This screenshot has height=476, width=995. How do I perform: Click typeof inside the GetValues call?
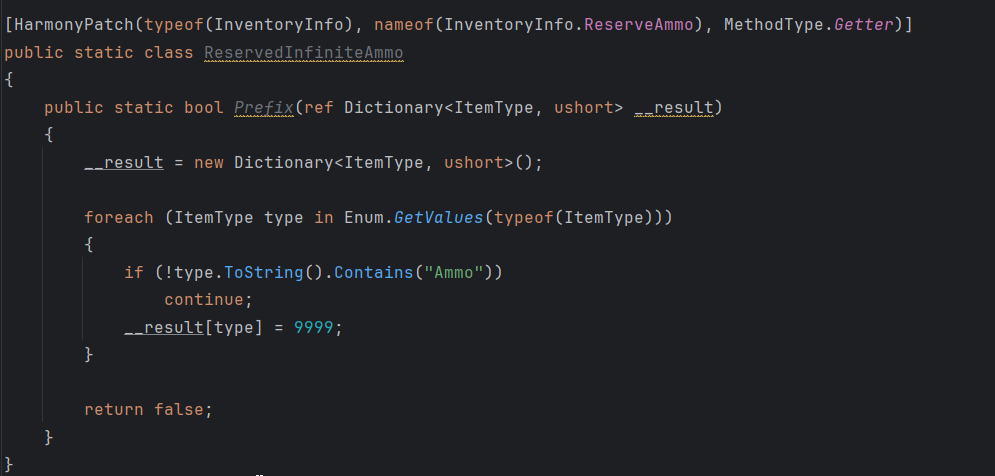[x=524, y=218]
